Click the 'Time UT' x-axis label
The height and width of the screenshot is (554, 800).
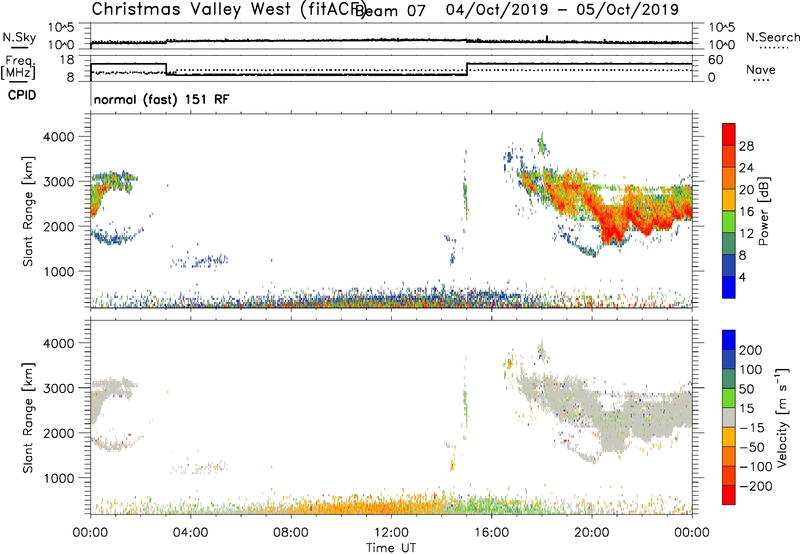(391, 548)
